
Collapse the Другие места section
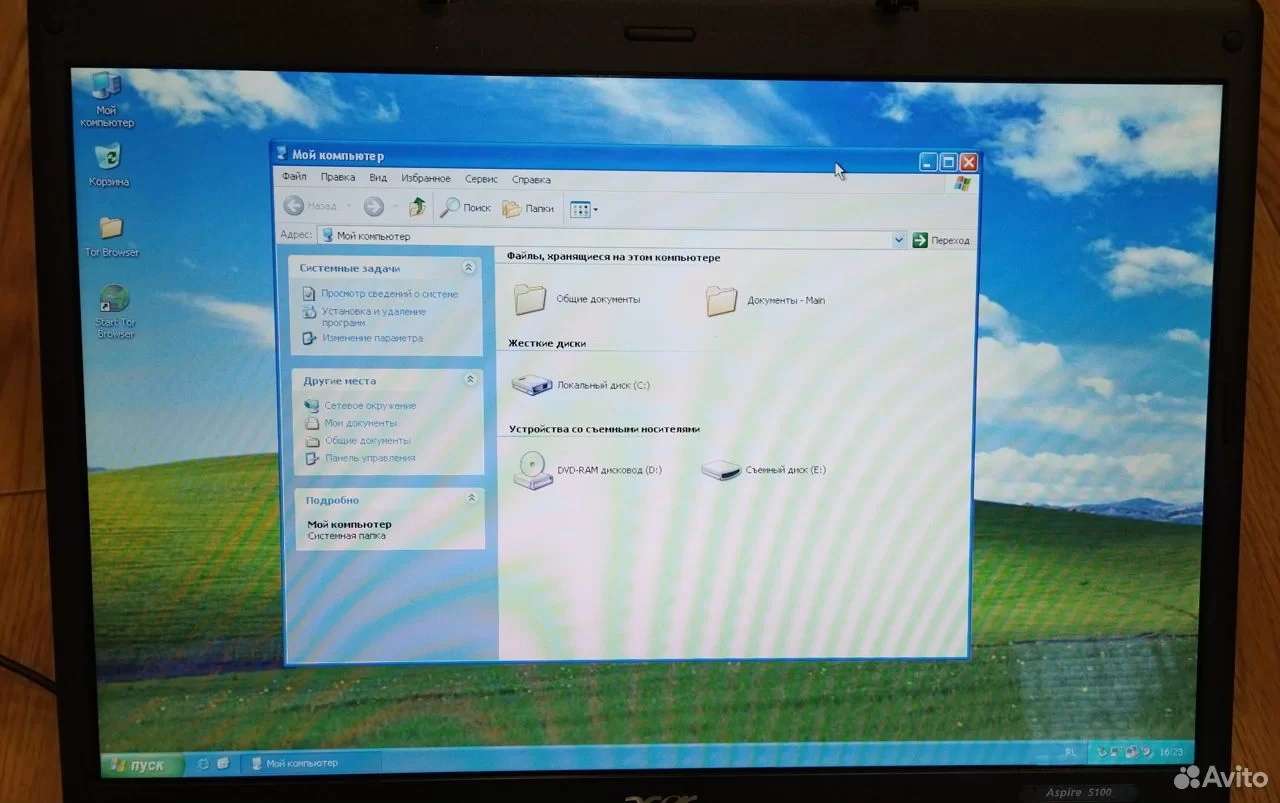click(x=470, y=380)
